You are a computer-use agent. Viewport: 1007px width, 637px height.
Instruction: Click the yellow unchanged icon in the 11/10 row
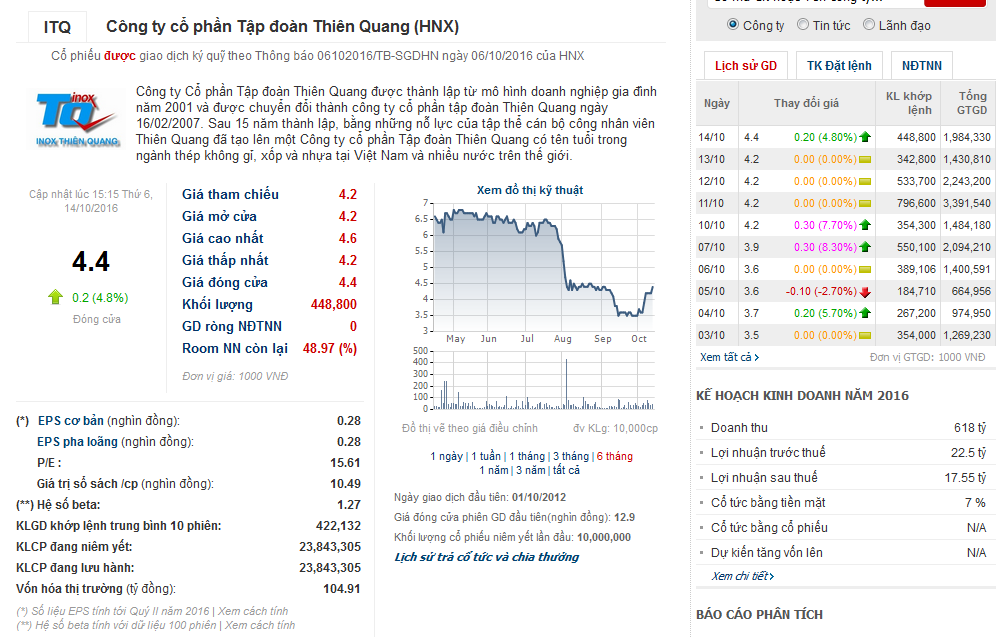point(865,204)
